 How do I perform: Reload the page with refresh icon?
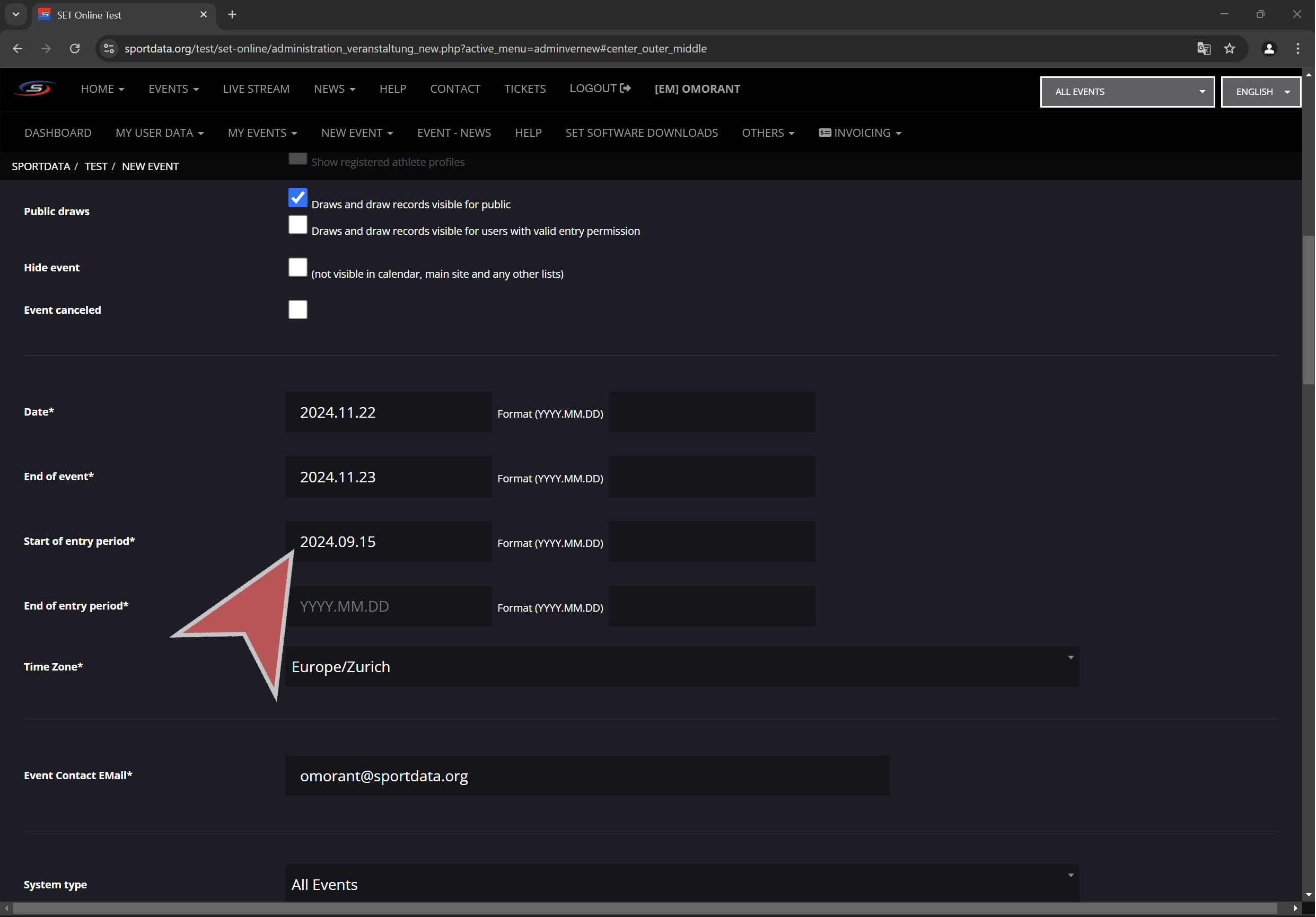(75, 49)
